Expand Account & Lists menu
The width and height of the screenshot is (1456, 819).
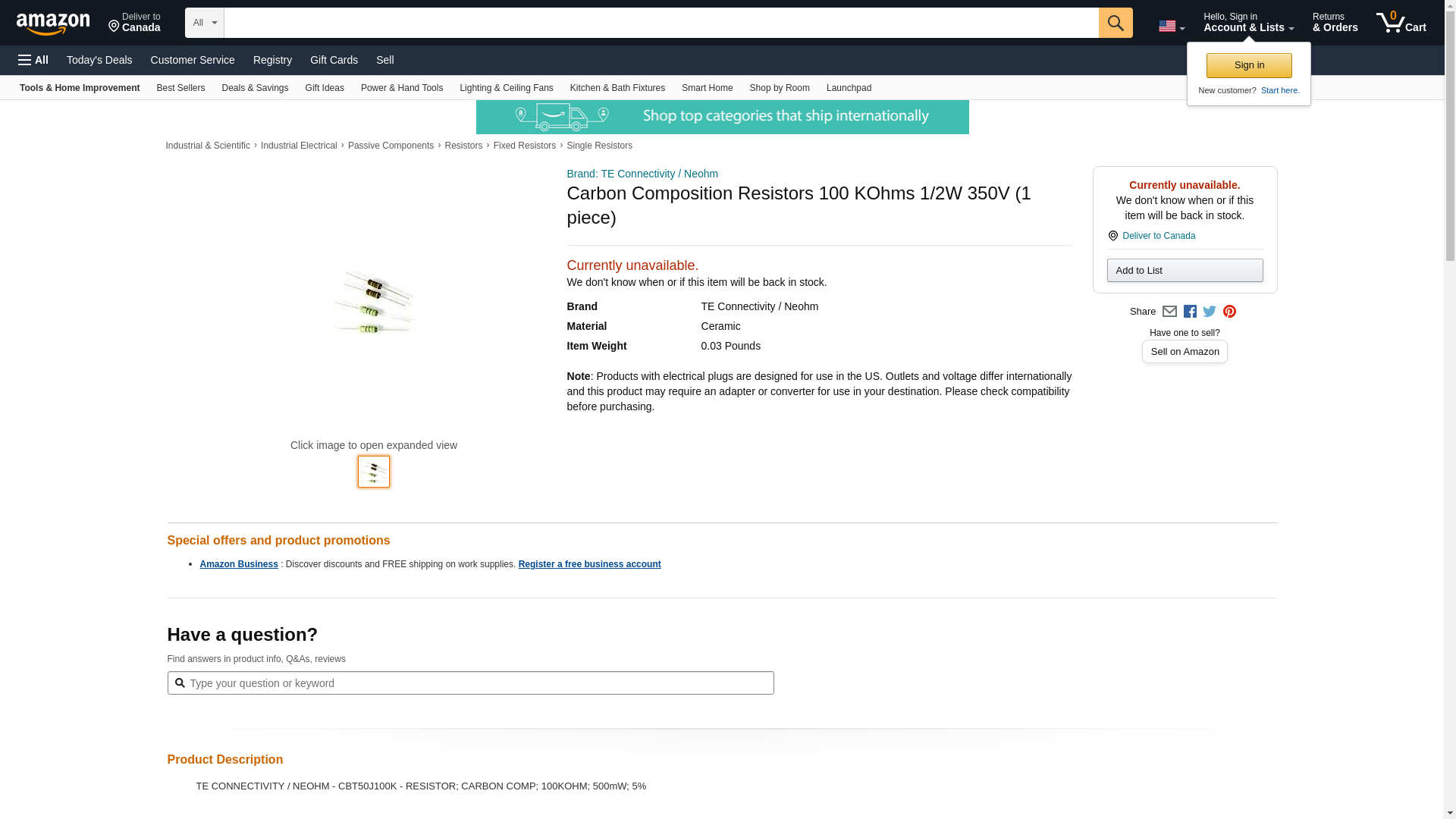(1247, 23)
